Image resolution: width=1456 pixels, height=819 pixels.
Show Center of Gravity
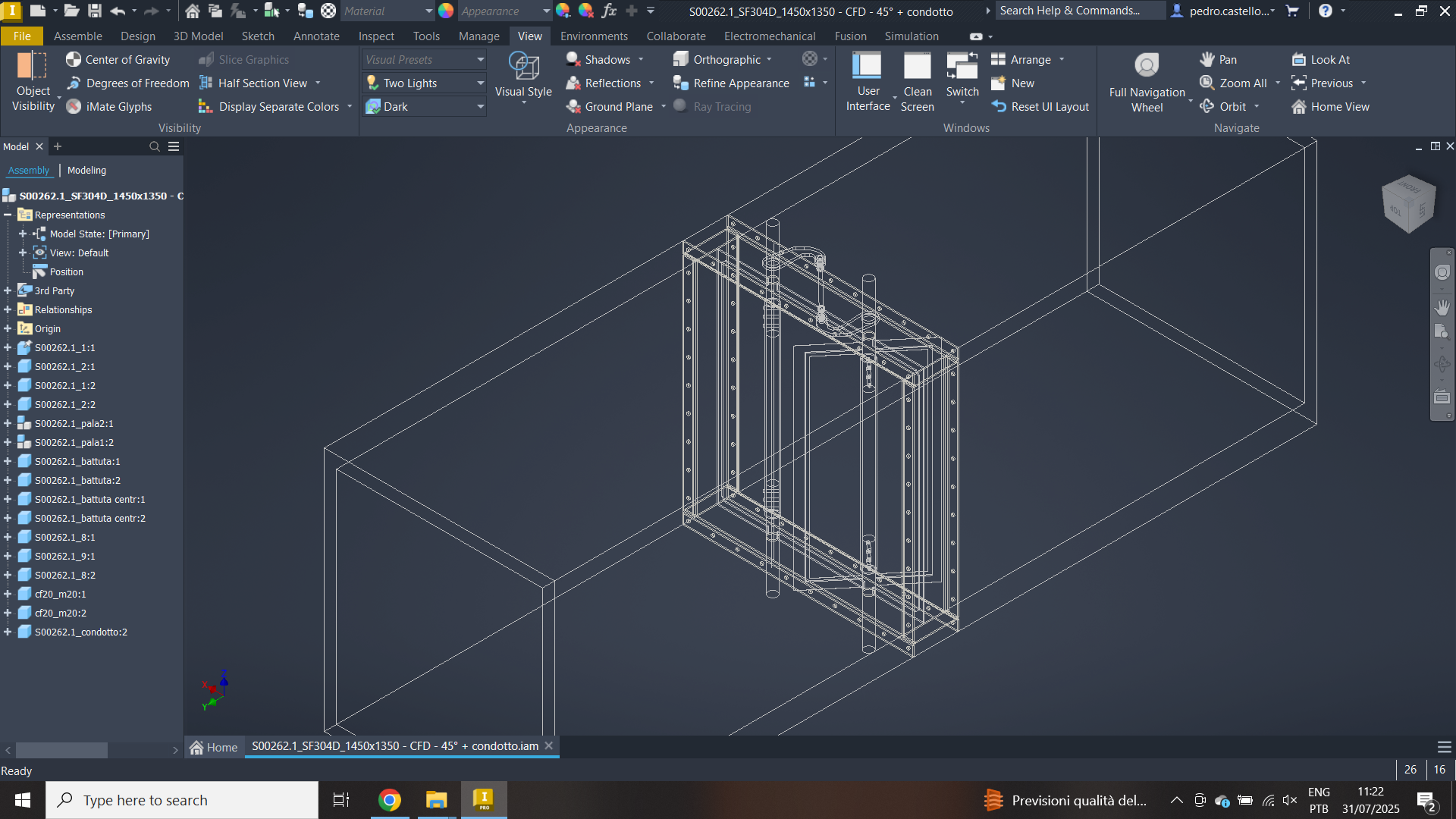coord(118,59)
